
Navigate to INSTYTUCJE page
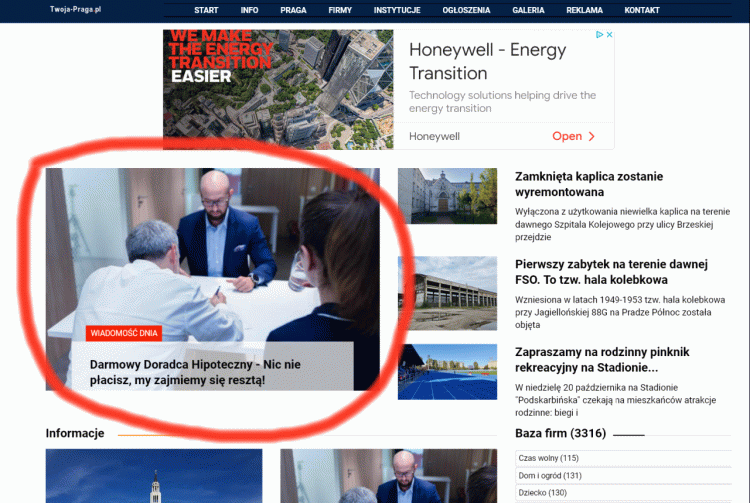(x=397, y=10)
